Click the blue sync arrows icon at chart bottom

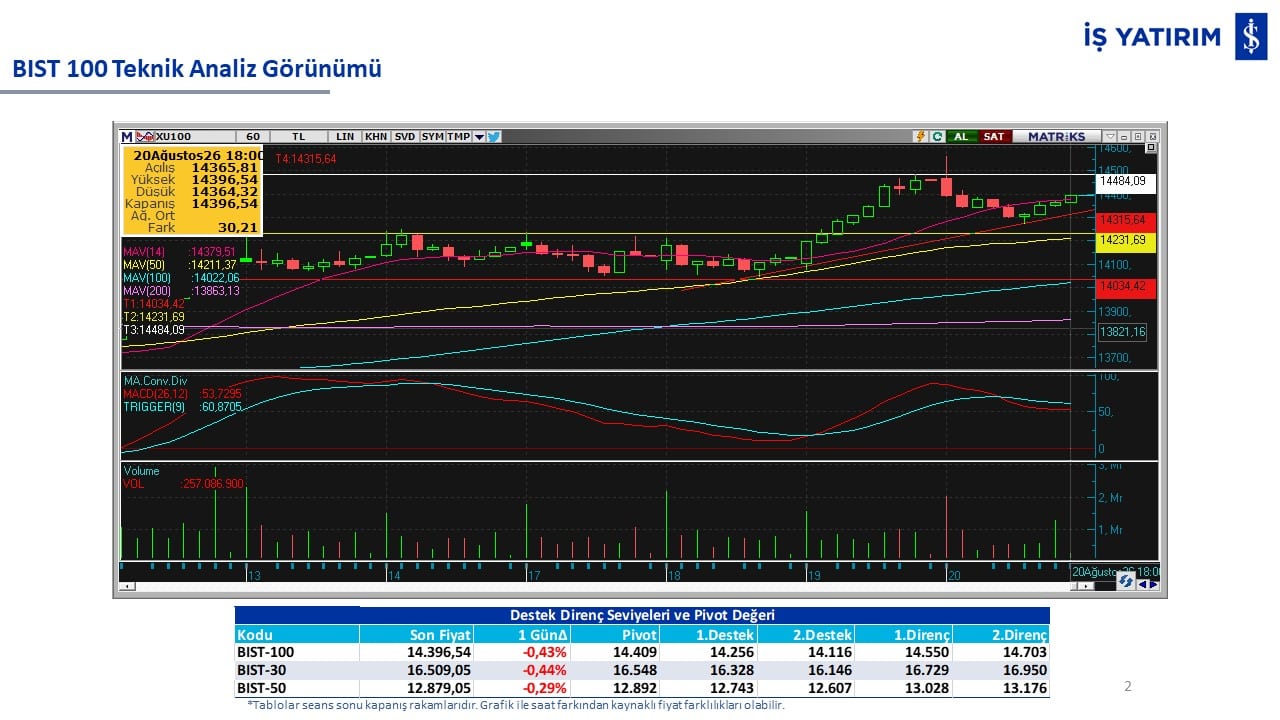tap(1126, 580)
